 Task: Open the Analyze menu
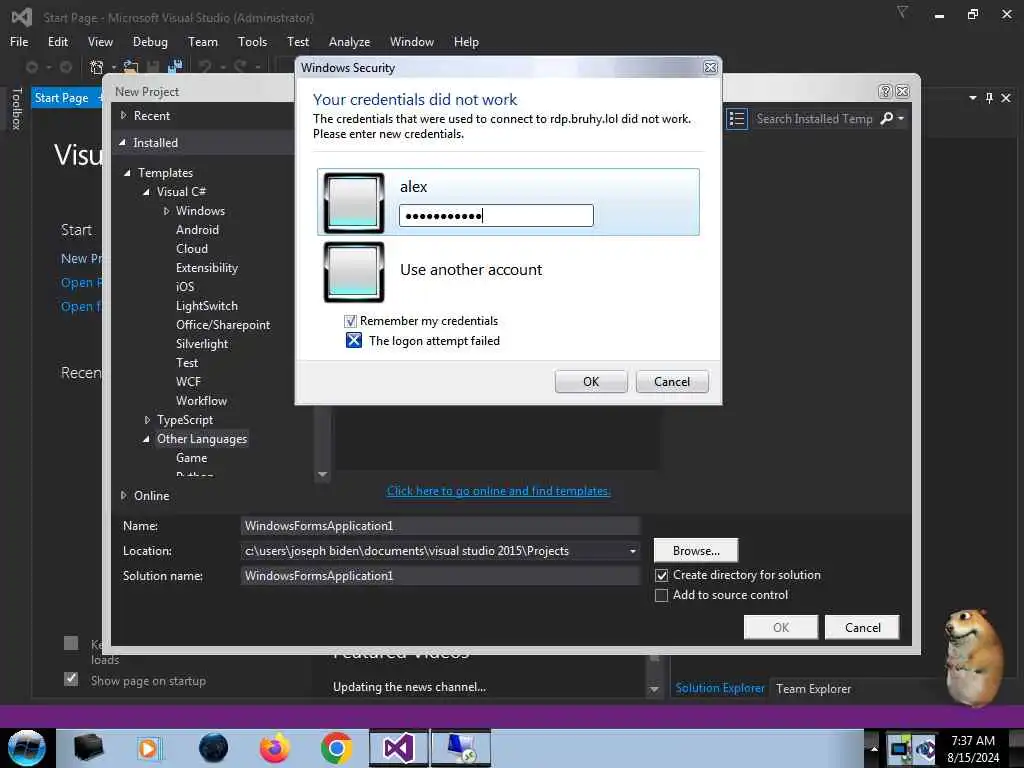coord(349,42)
